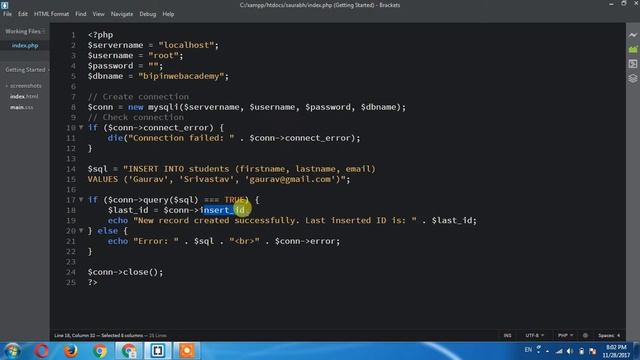The width and height of the screenshot is (640, 360).
Task: Open the Find menu
Action: (x=80, y=14)
